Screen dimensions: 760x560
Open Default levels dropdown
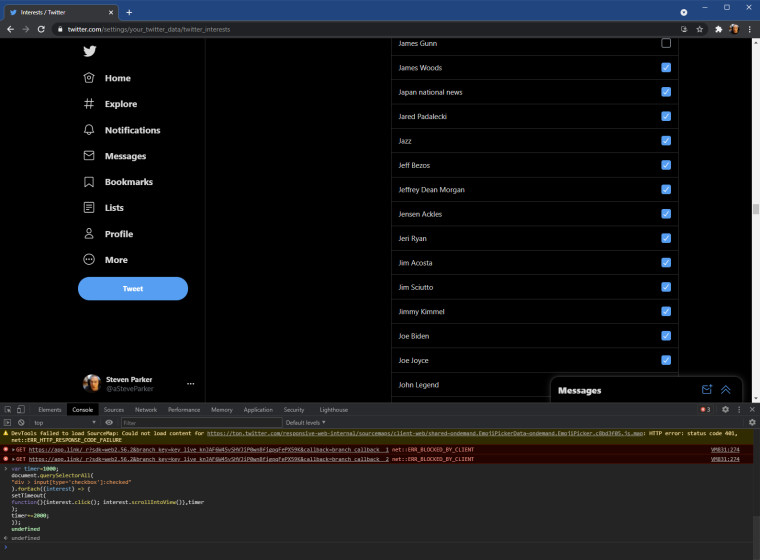(x=305, y=422)
